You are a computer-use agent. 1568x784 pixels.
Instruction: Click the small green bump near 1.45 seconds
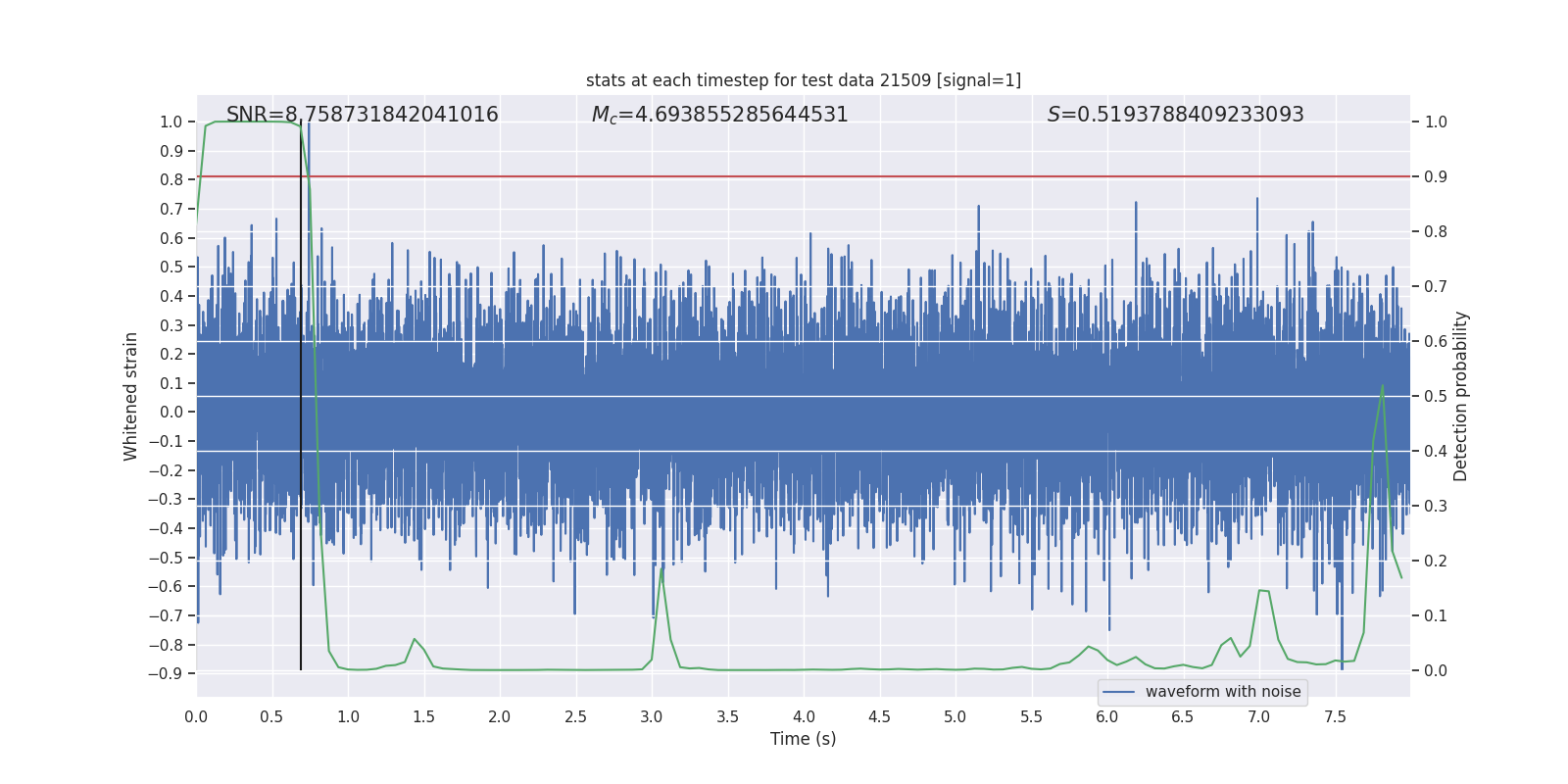click(x=415, y=640)
